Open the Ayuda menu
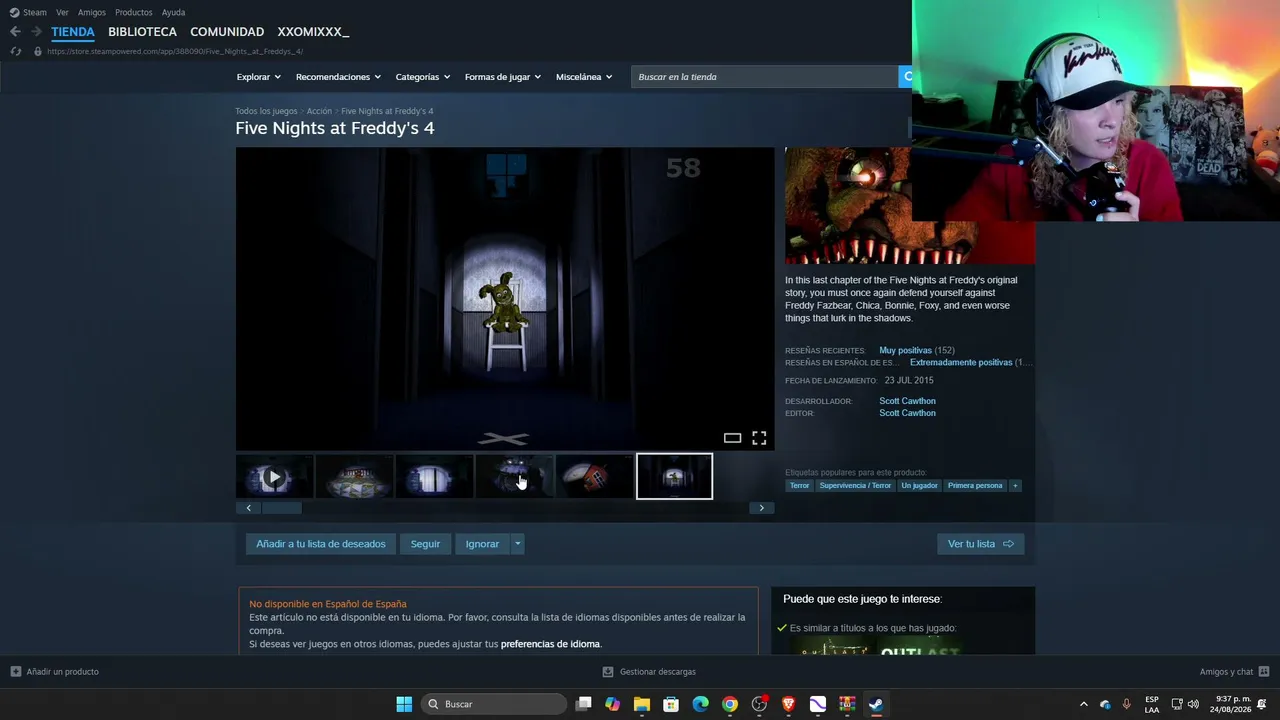 click(x=173, y=12)
